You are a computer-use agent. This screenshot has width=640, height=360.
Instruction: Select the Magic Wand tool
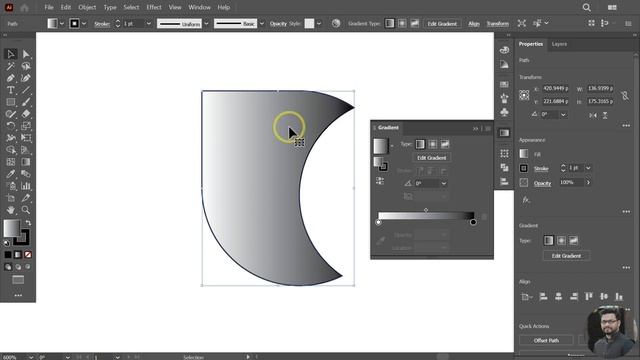[11, 66]
